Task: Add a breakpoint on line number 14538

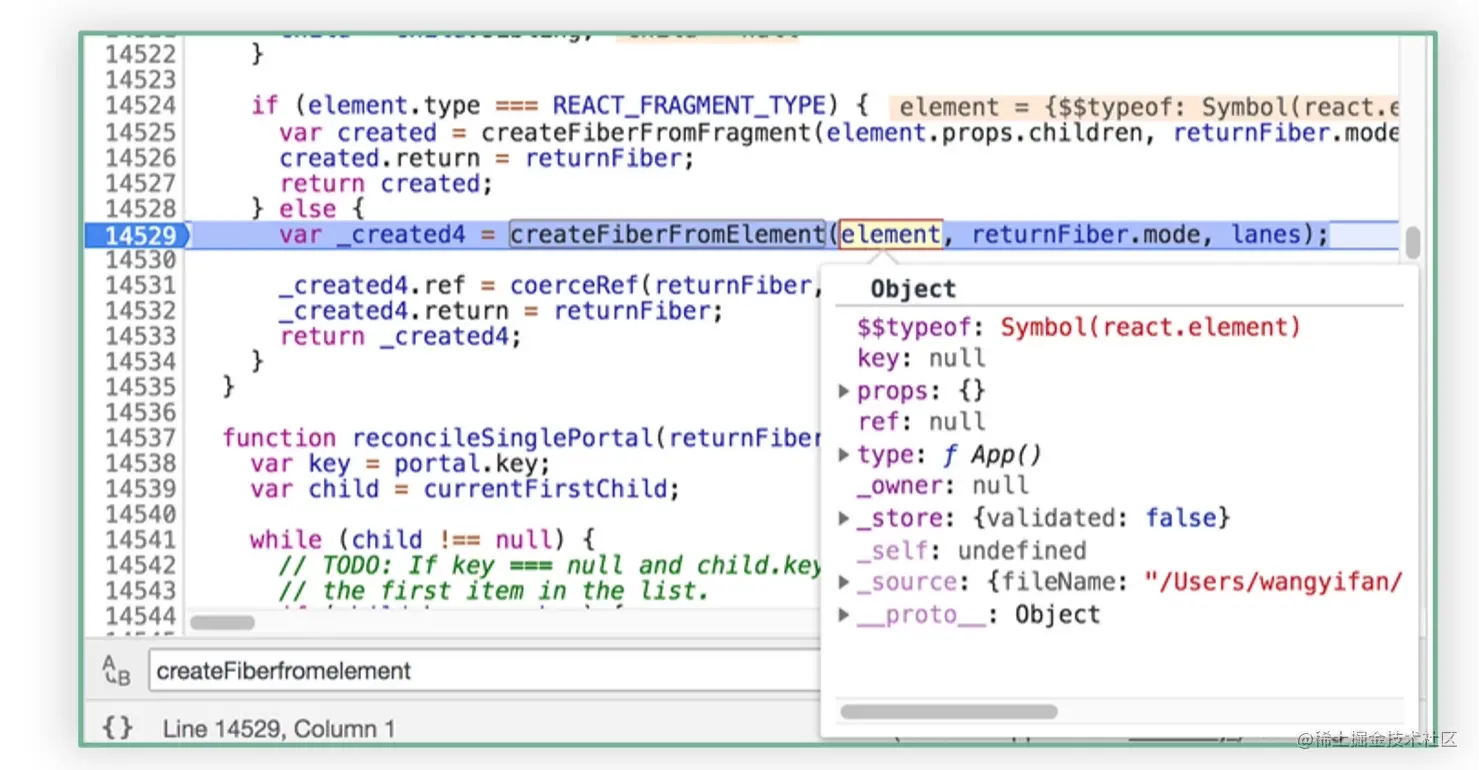Action: coord(141,464)
